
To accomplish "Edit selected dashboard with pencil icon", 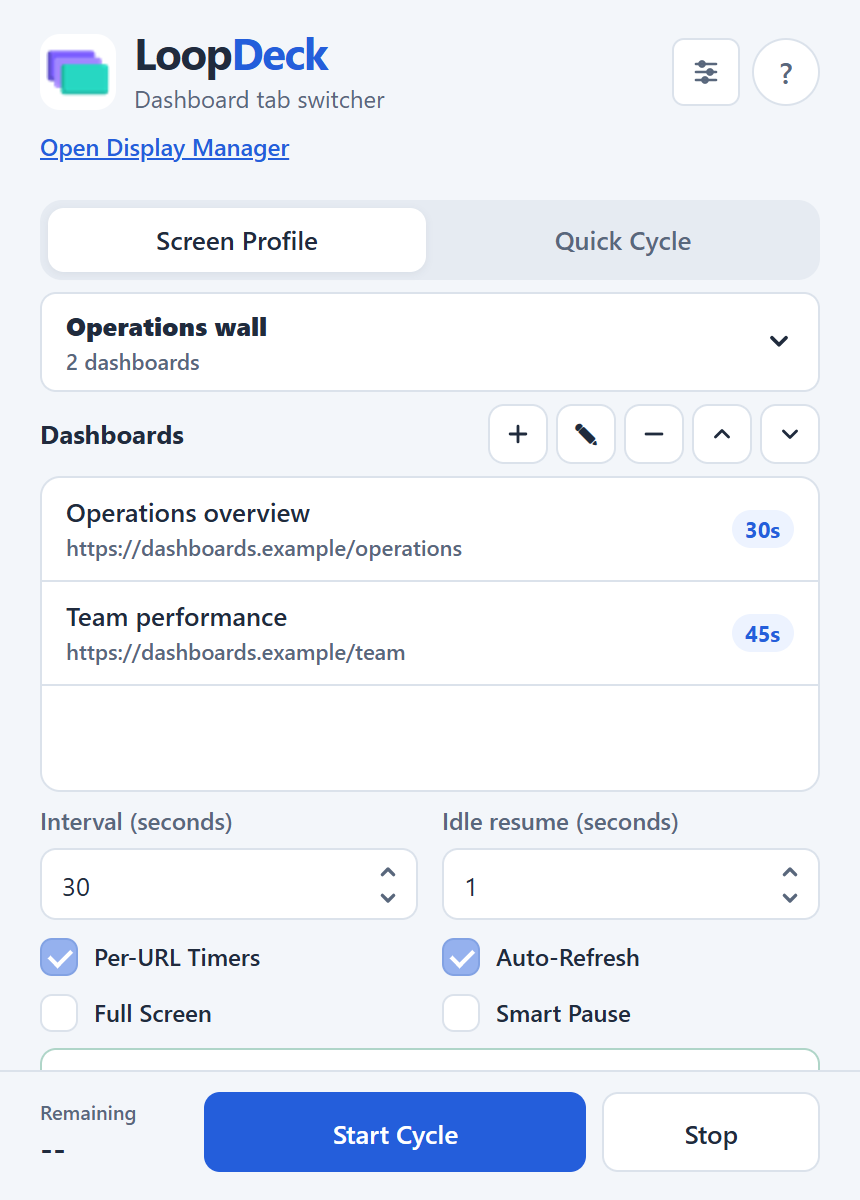I will [x=586, y=434].
